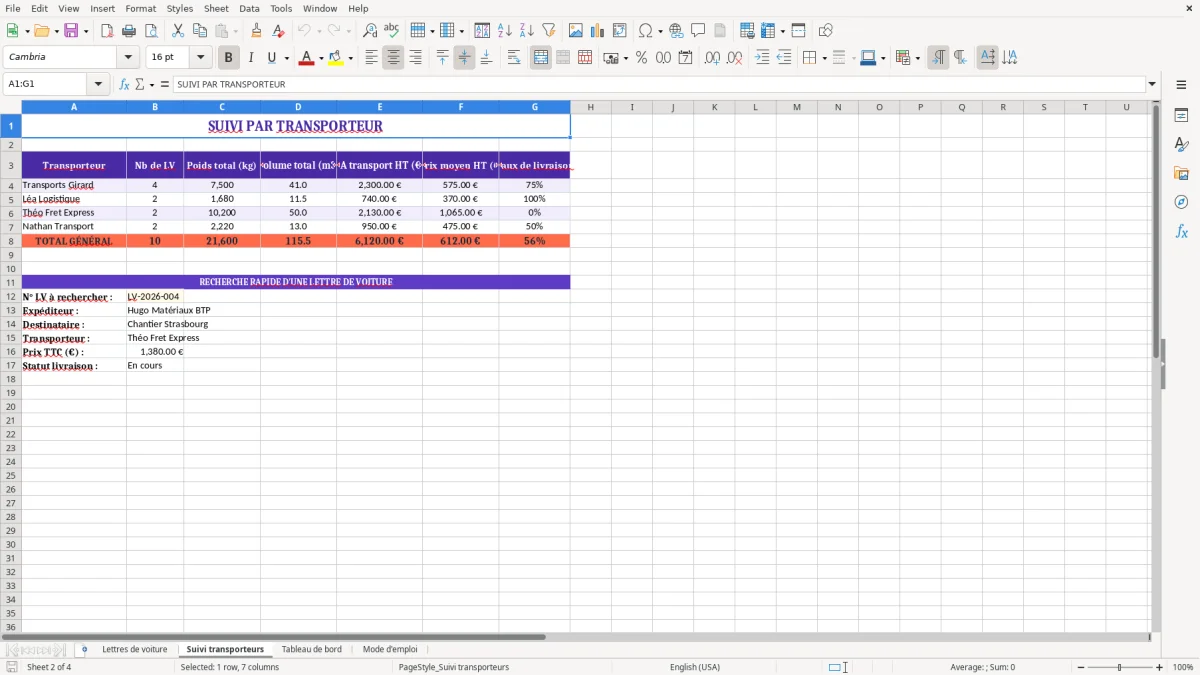The height and width of the screenshot is (675, 1200).
Task: Expand the Name Box dropdown
Action: pyautogui.click(x=98, y=85)
